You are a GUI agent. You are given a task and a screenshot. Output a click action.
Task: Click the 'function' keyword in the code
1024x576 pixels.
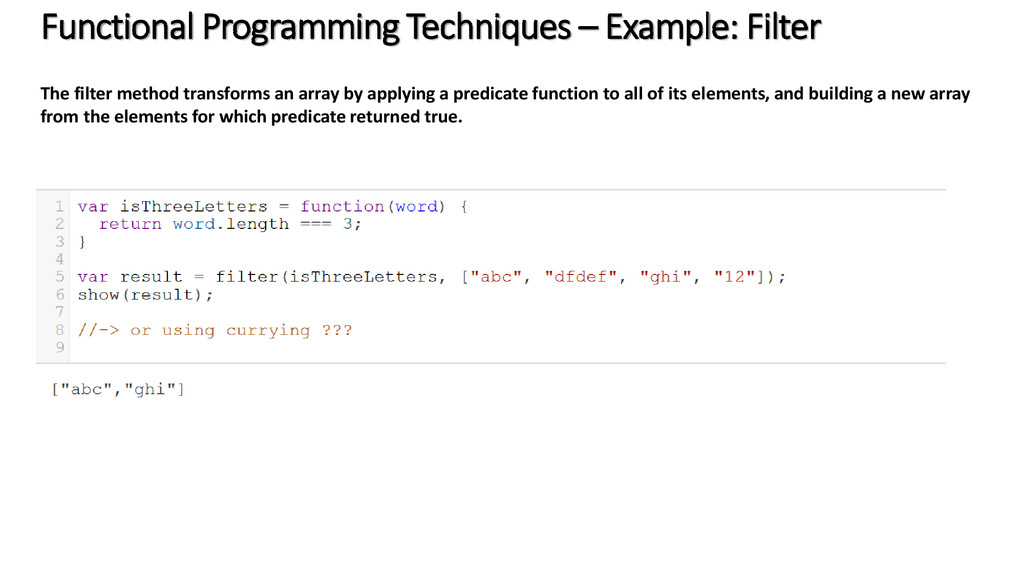click(x=342, y=206)
